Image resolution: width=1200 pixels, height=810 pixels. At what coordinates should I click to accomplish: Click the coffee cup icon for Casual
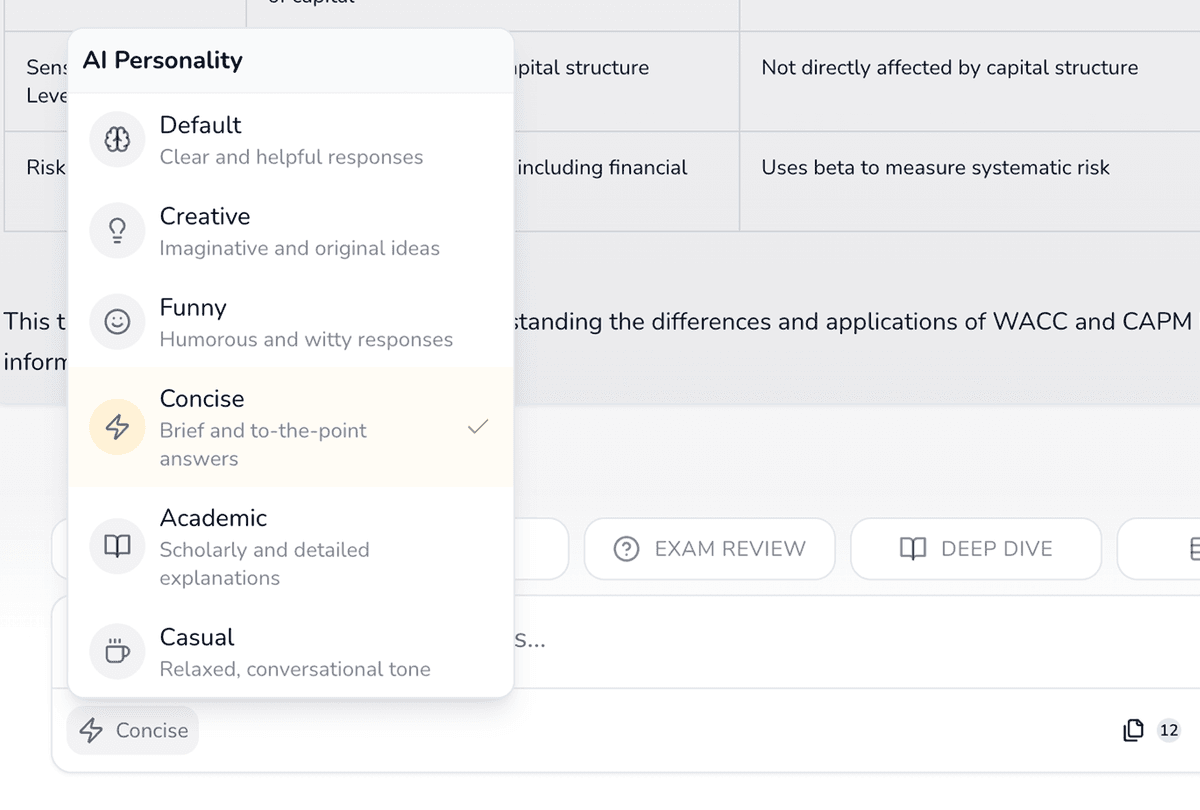pyautogui.click(x=118, y=652)
